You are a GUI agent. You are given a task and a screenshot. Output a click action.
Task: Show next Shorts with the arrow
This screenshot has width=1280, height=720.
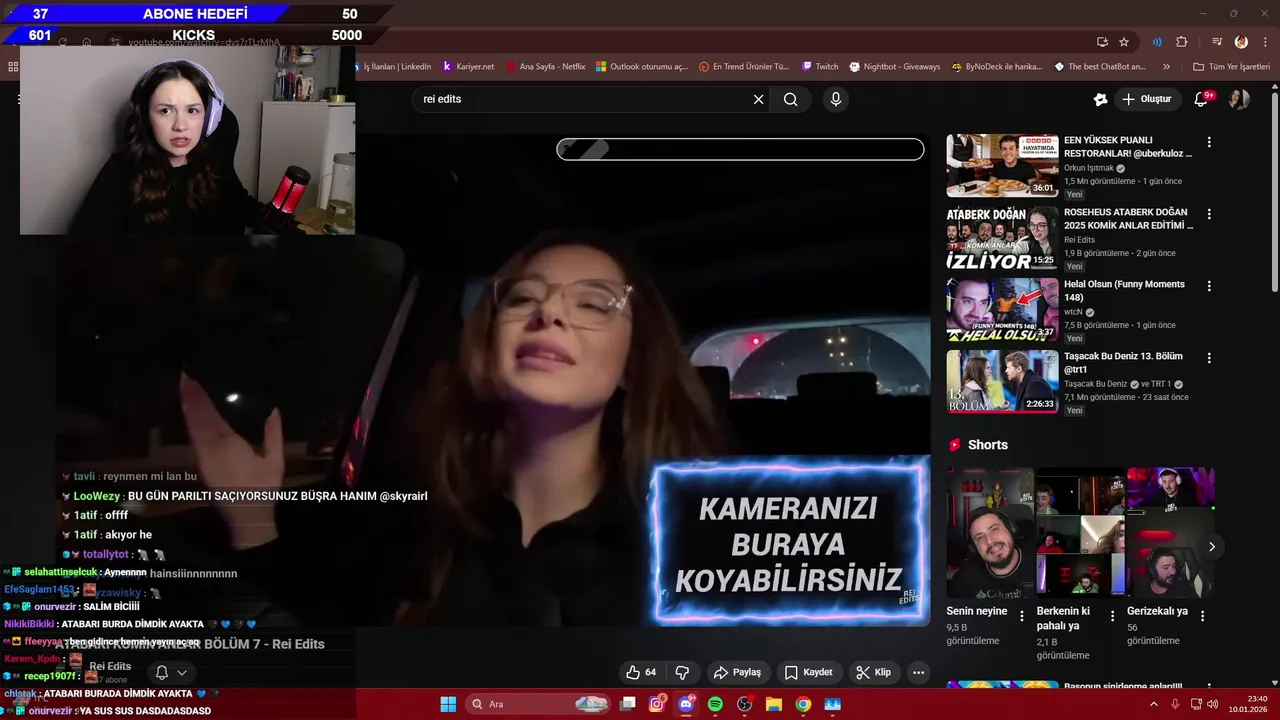tap(1212, 547)
